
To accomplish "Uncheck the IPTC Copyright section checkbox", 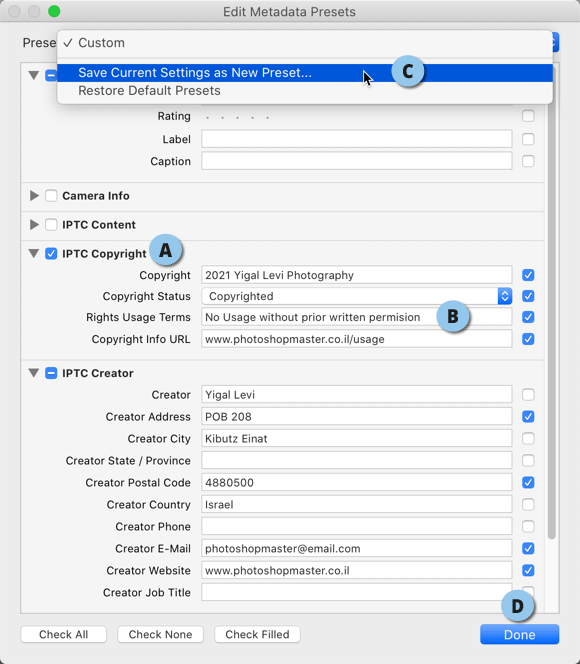I will [x=51, y=253].
